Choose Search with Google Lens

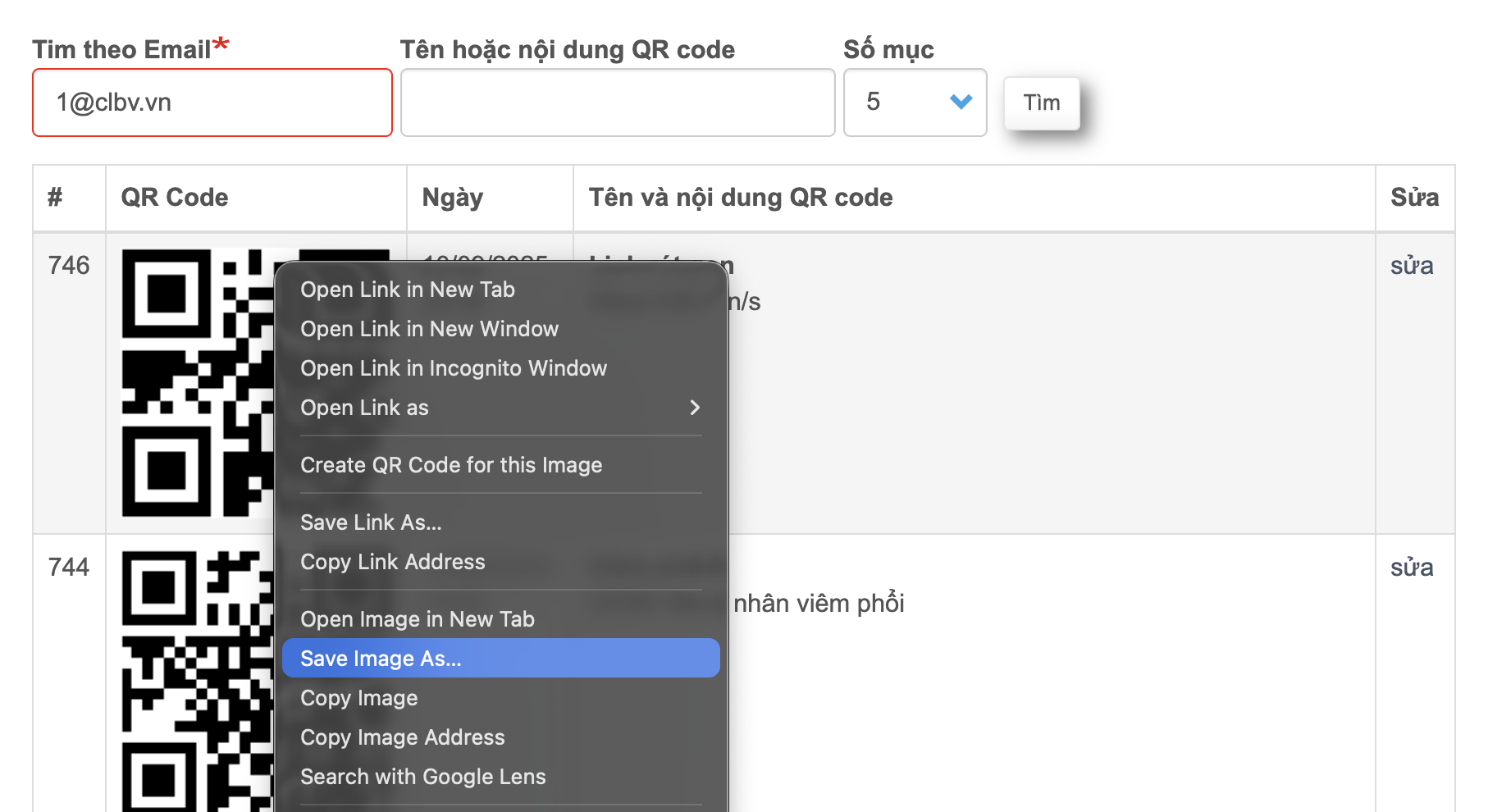(x=423, y=777)
